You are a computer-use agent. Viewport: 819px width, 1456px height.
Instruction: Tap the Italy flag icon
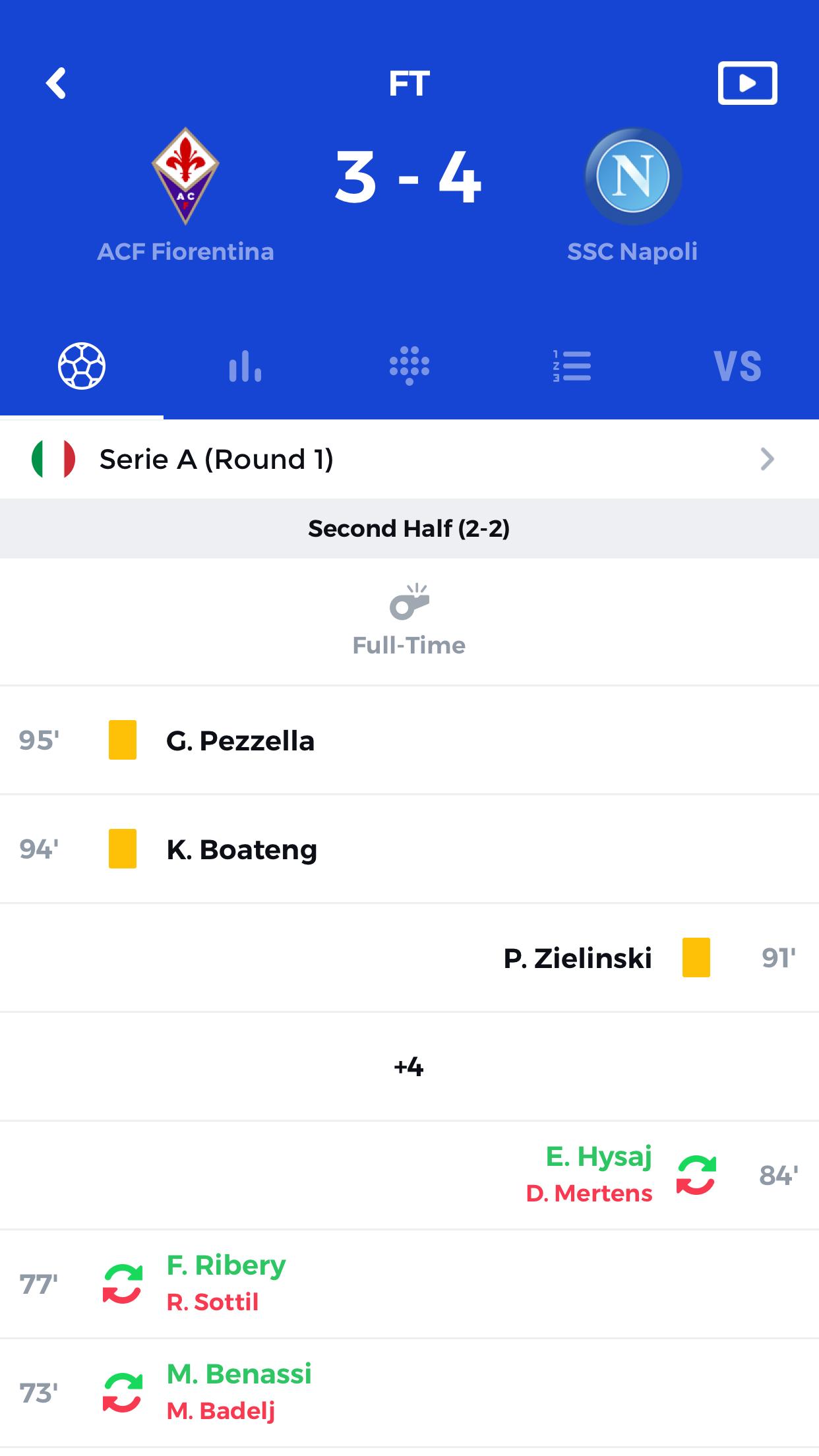53,459
